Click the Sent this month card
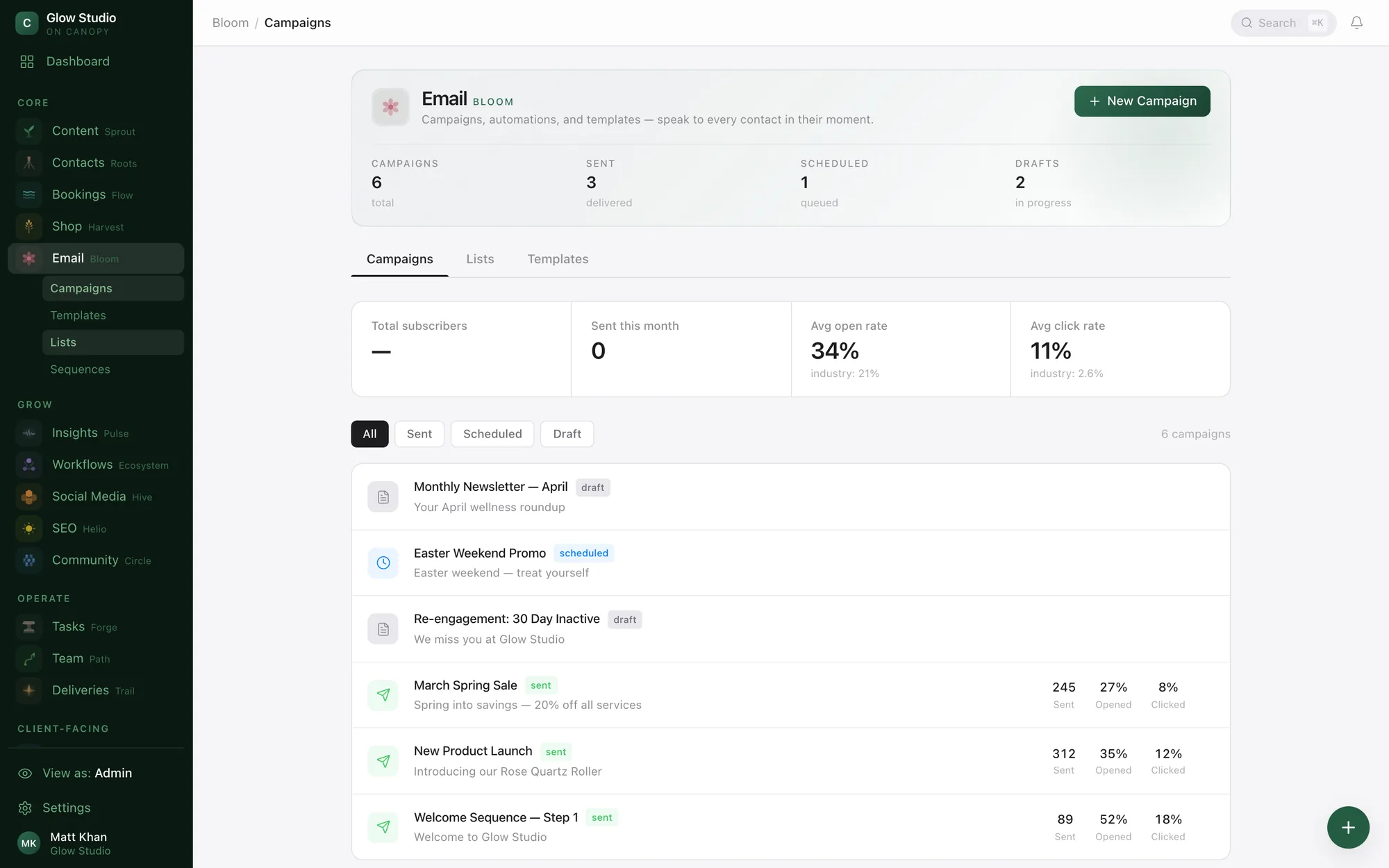The image size is (1389, 868). click(x=681, y=349)
